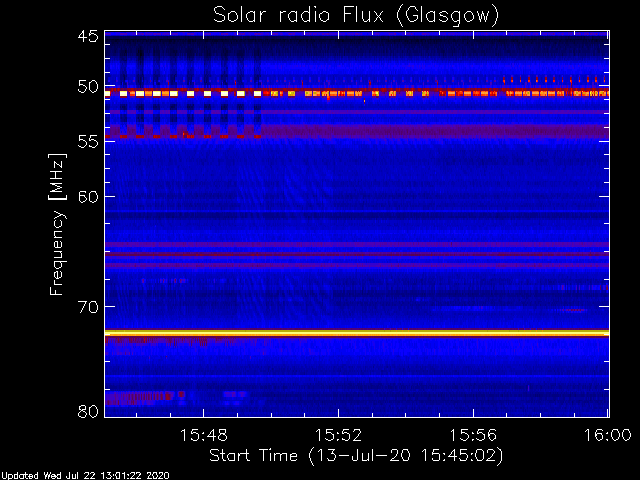The image size is (640, 480).
Task: Click the "Start Time (13-Jul-20 15:45:02)" label
Action: 356,456
